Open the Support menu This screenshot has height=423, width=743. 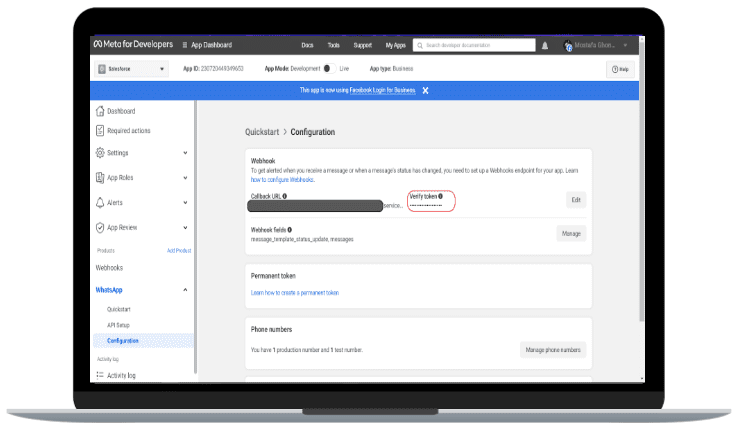[362, 45]
